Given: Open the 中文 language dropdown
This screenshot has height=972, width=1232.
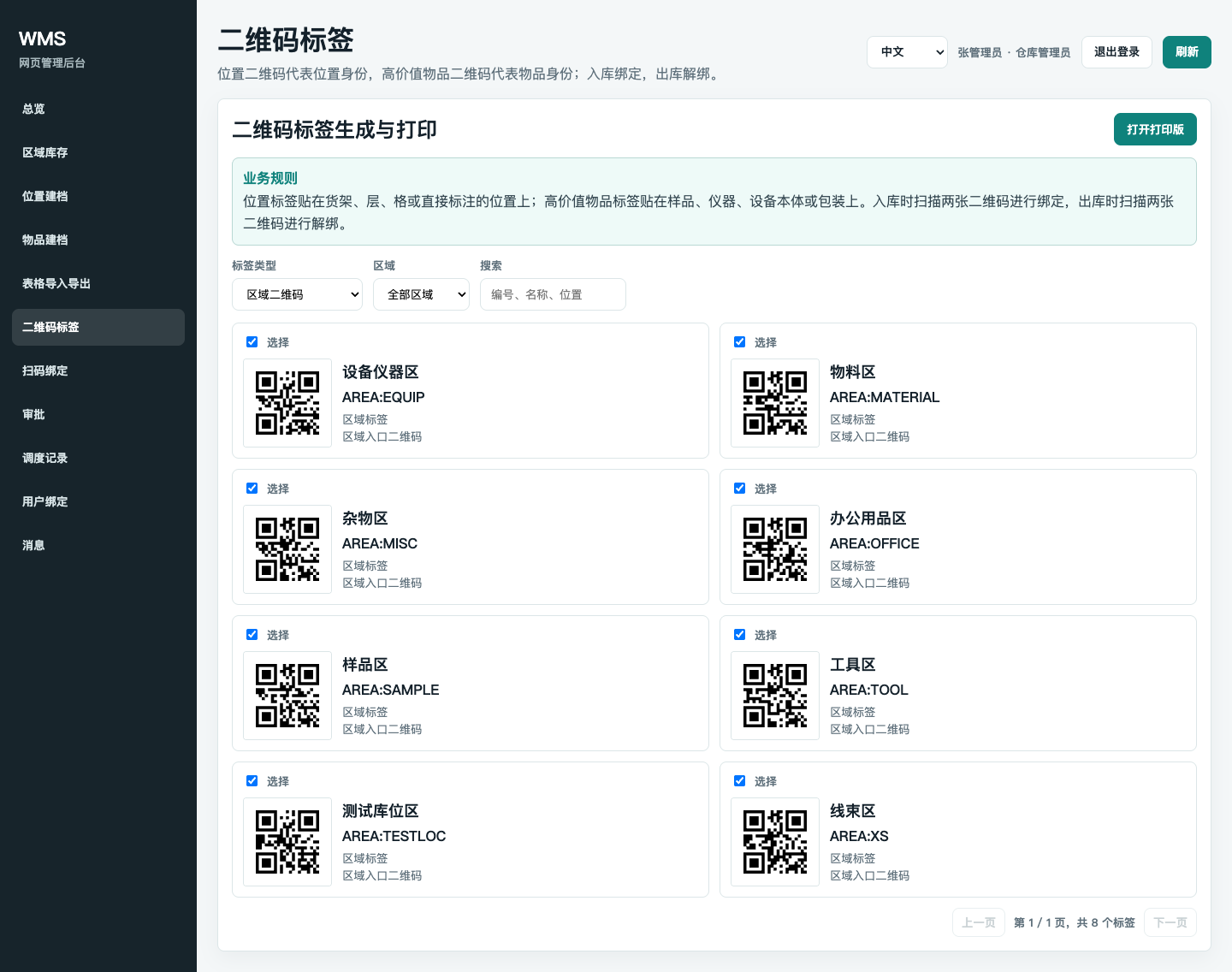Looking at the screenshot, I should coord(907,52).
